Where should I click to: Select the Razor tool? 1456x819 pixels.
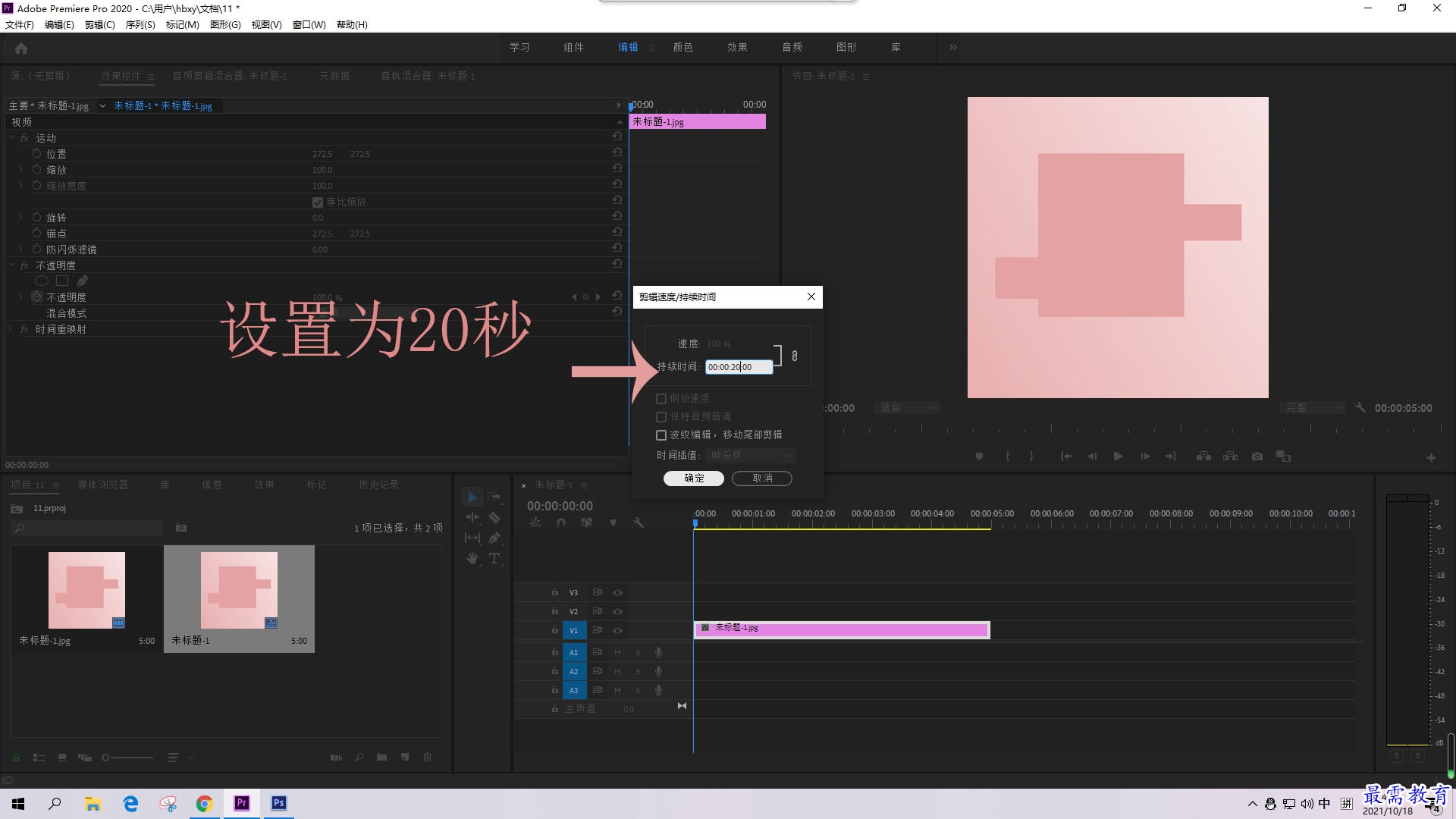(x=494, y=517)
